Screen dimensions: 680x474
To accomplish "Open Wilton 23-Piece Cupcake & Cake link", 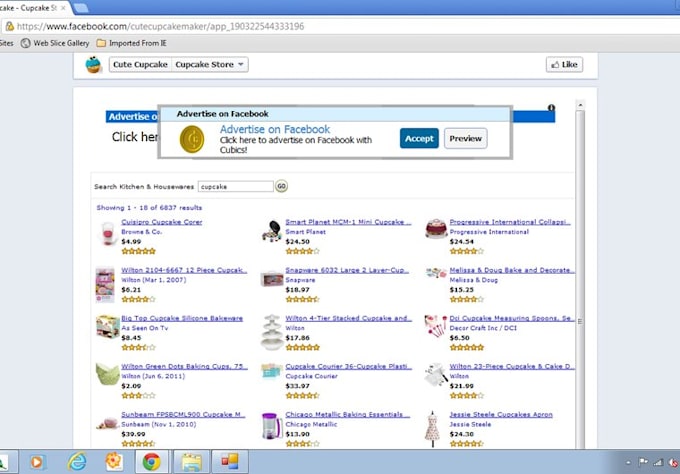I will pos(512,366).
